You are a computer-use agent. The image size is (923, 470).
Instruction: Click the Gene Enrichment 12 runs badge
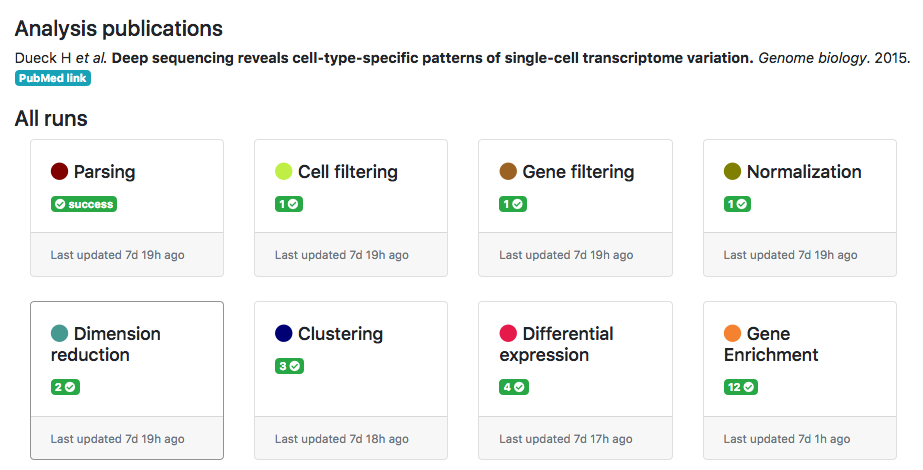pos(741,387)
